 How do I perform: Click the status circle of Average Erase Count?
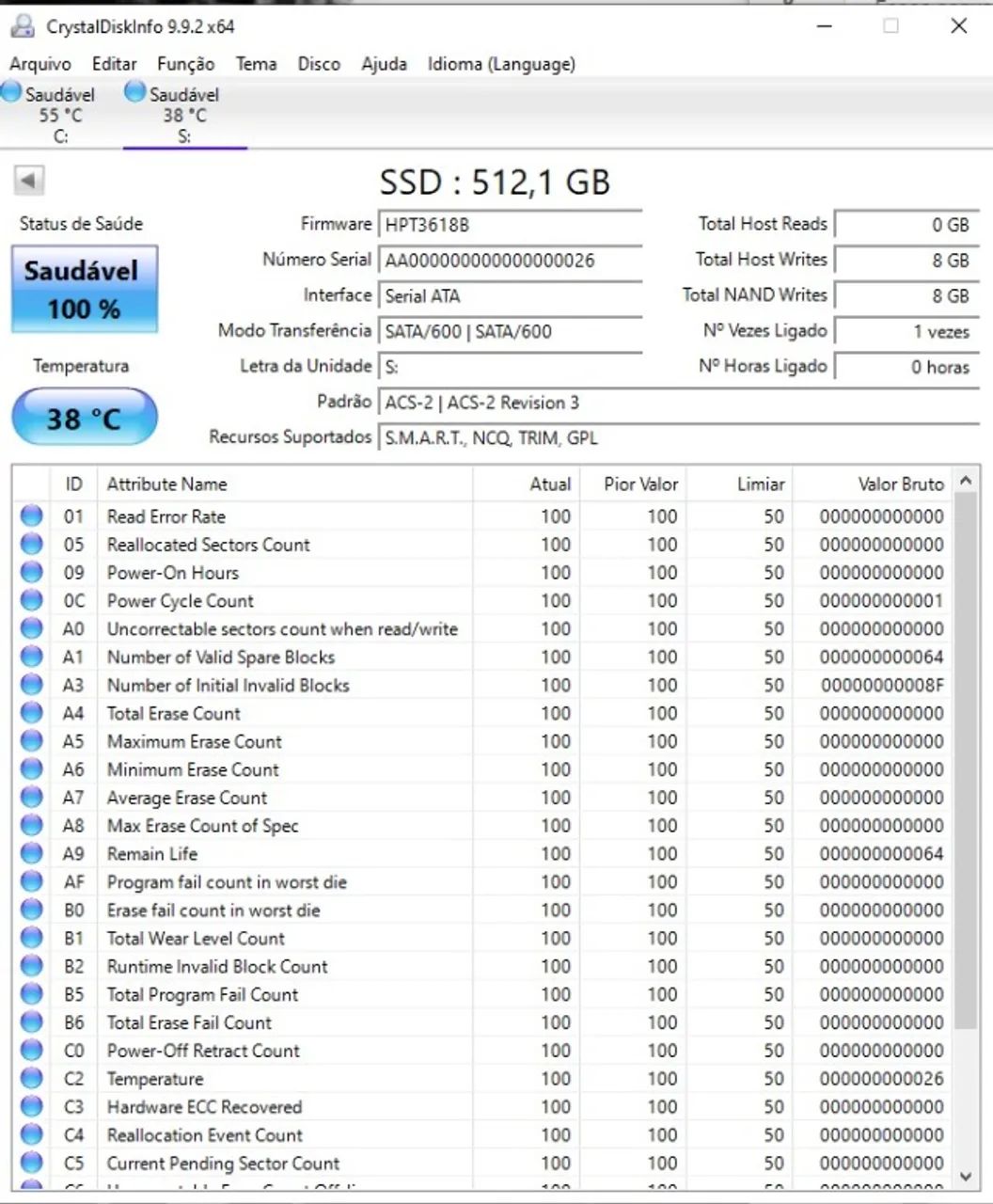tap(32, 798)
